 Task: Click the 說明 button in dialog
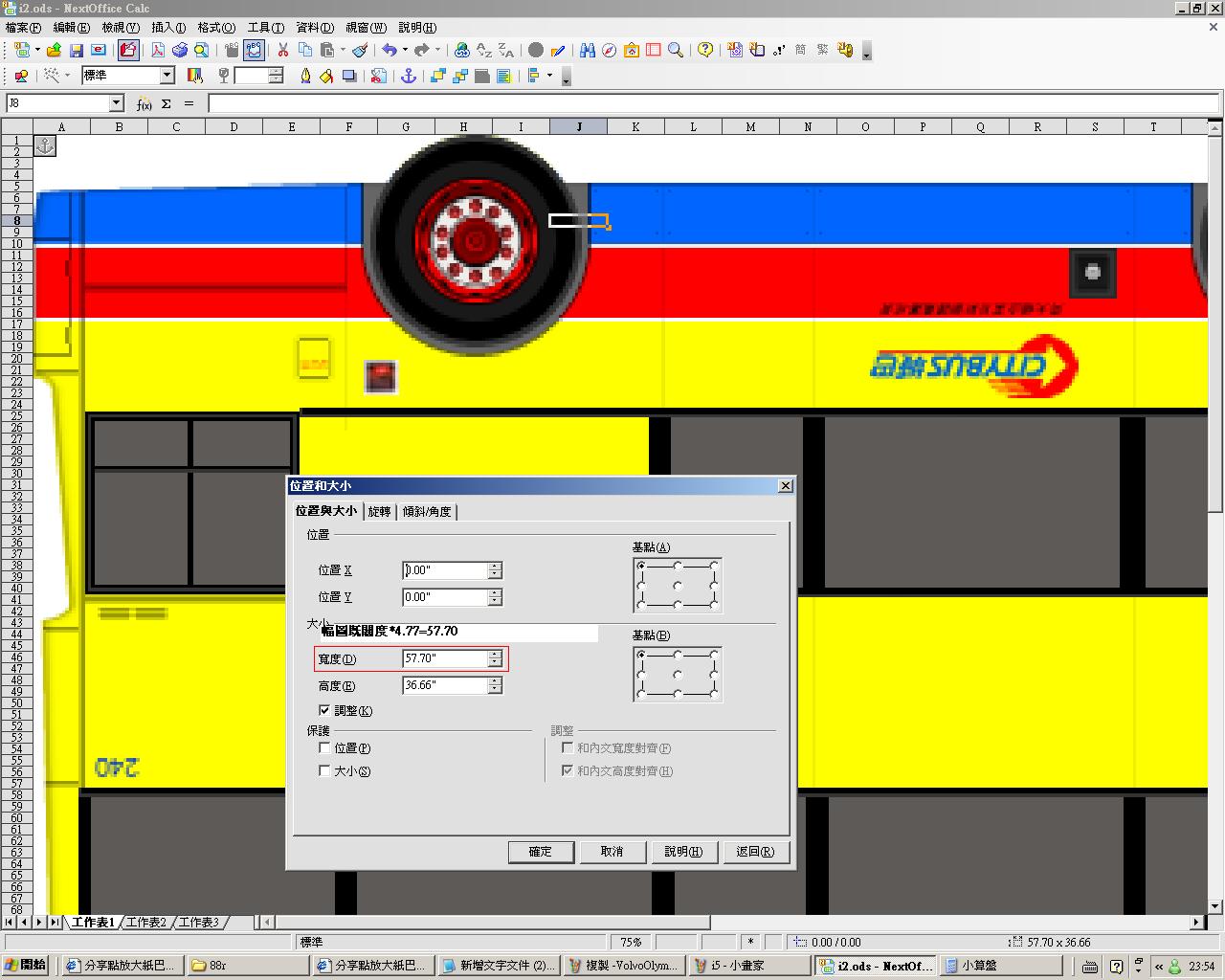[x=684, y=852]
